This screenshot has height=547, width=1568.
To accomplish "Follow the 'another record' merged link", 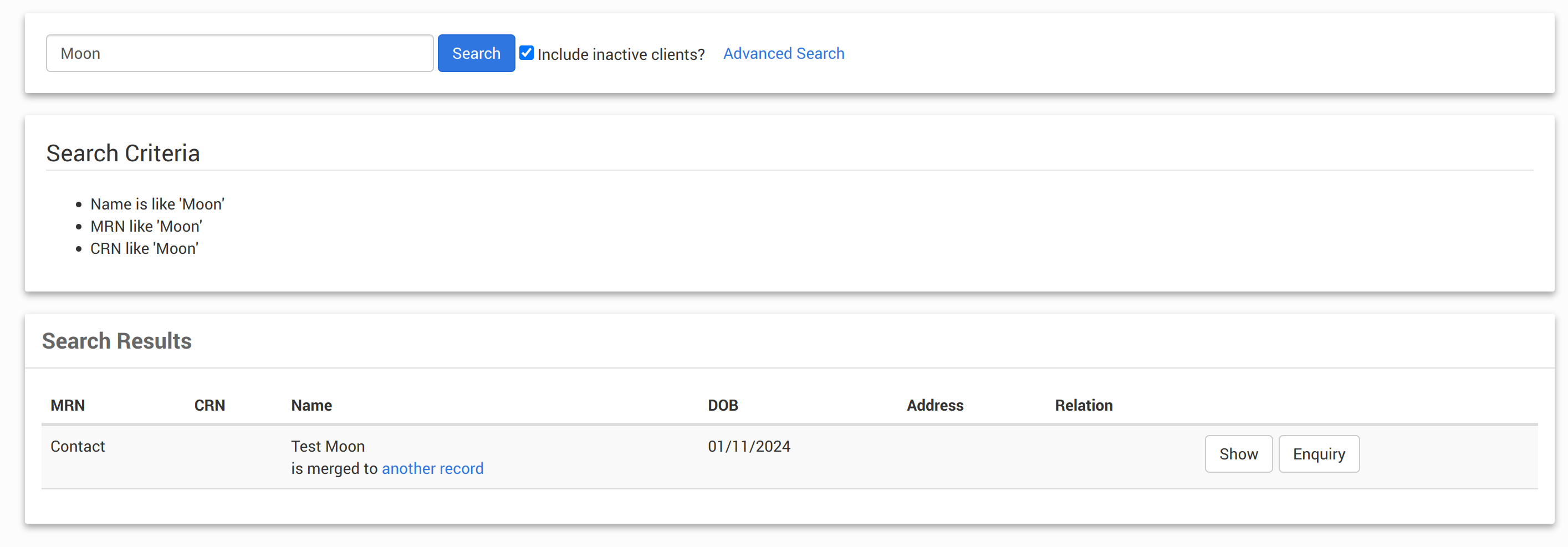I will pyautogui.click(x=432, y=468).
